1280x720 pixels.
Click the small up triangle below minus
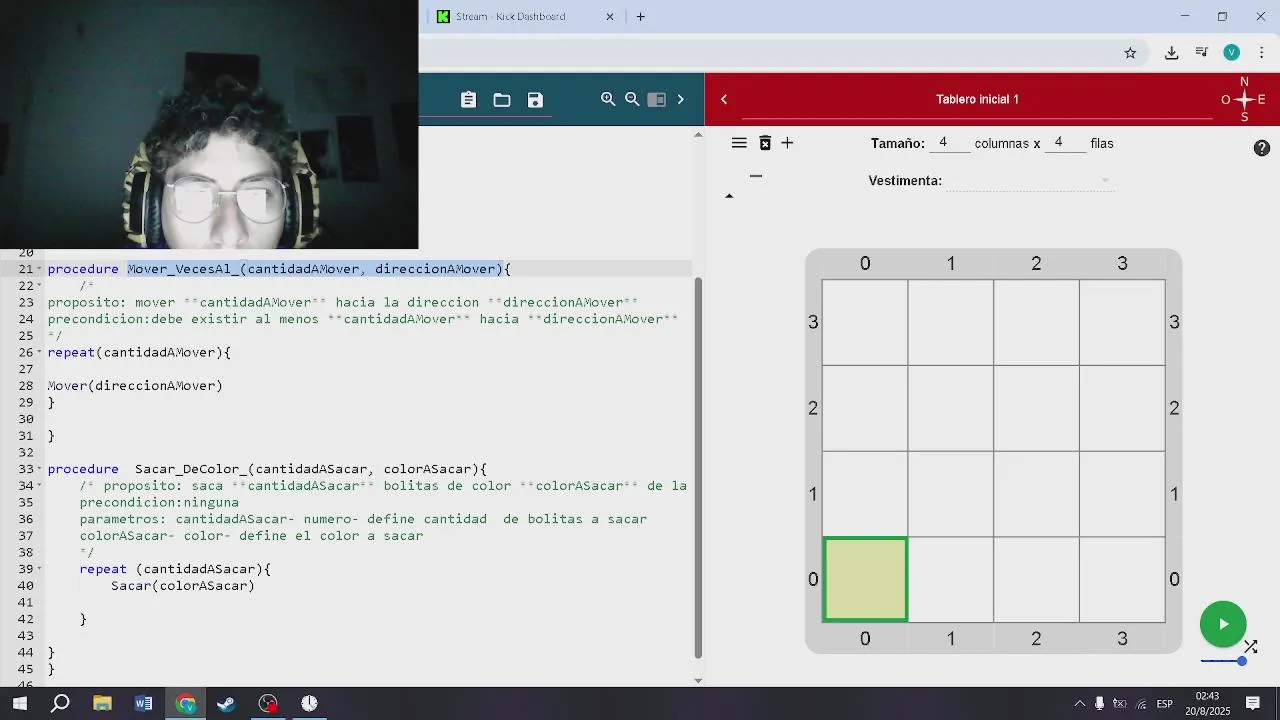coord(729,196)
